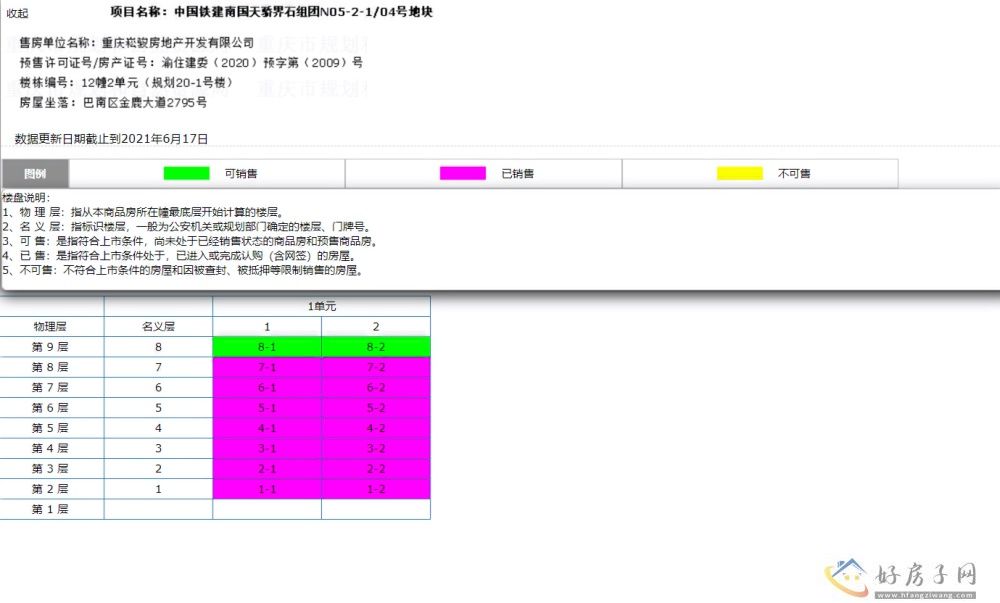This screenshot has width=1000, height=603.
Task: Click the yellow 不可售 legend swatch
Action: coord(739,173)
